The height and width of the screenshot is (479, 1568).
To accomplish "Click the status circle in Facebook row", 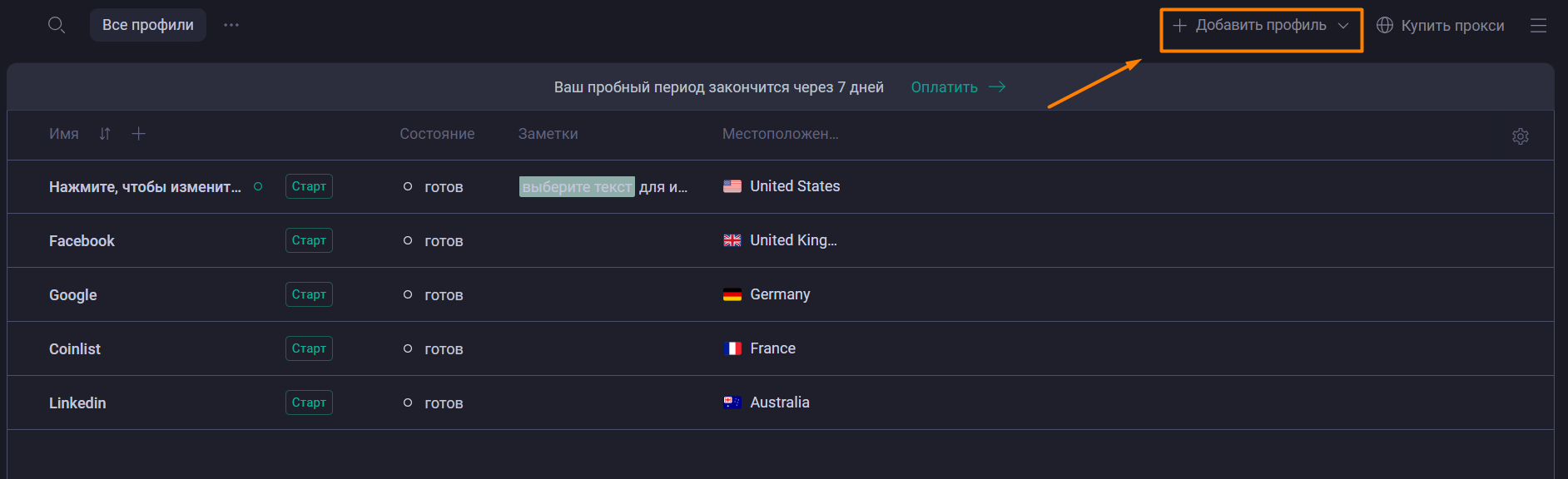I will point(408,240).
